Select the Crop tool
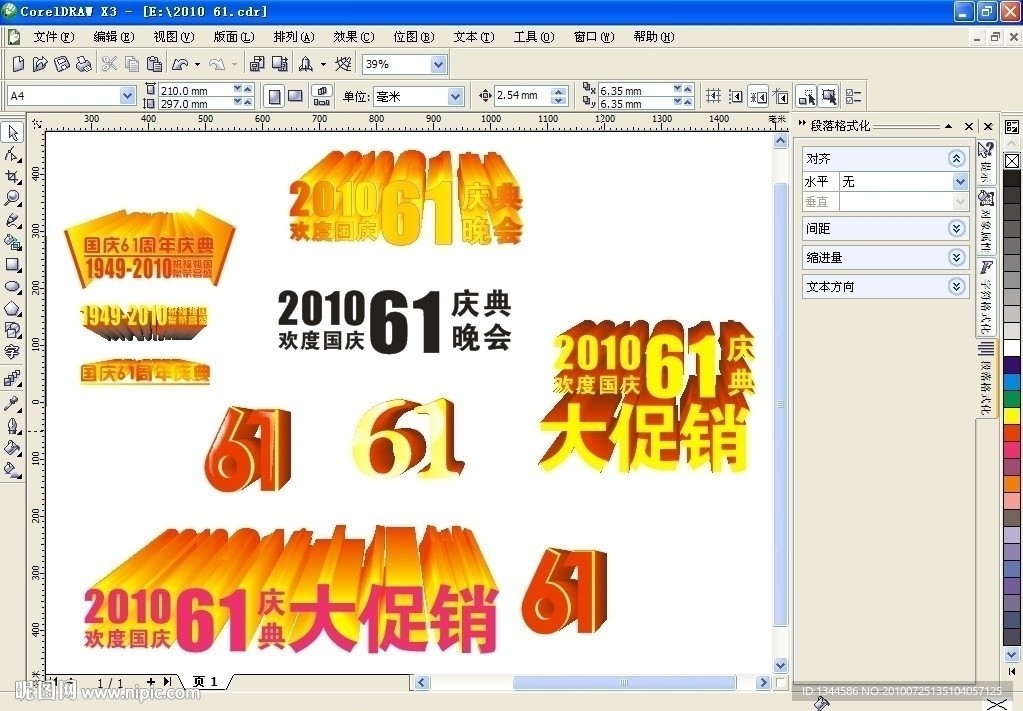This screenshot has height=711, width=1023. (13, 176)
